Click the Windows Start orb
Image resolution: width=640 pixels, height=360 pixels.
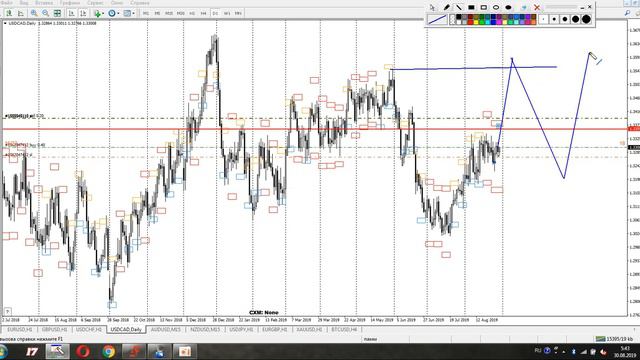(x=2, y=352)
